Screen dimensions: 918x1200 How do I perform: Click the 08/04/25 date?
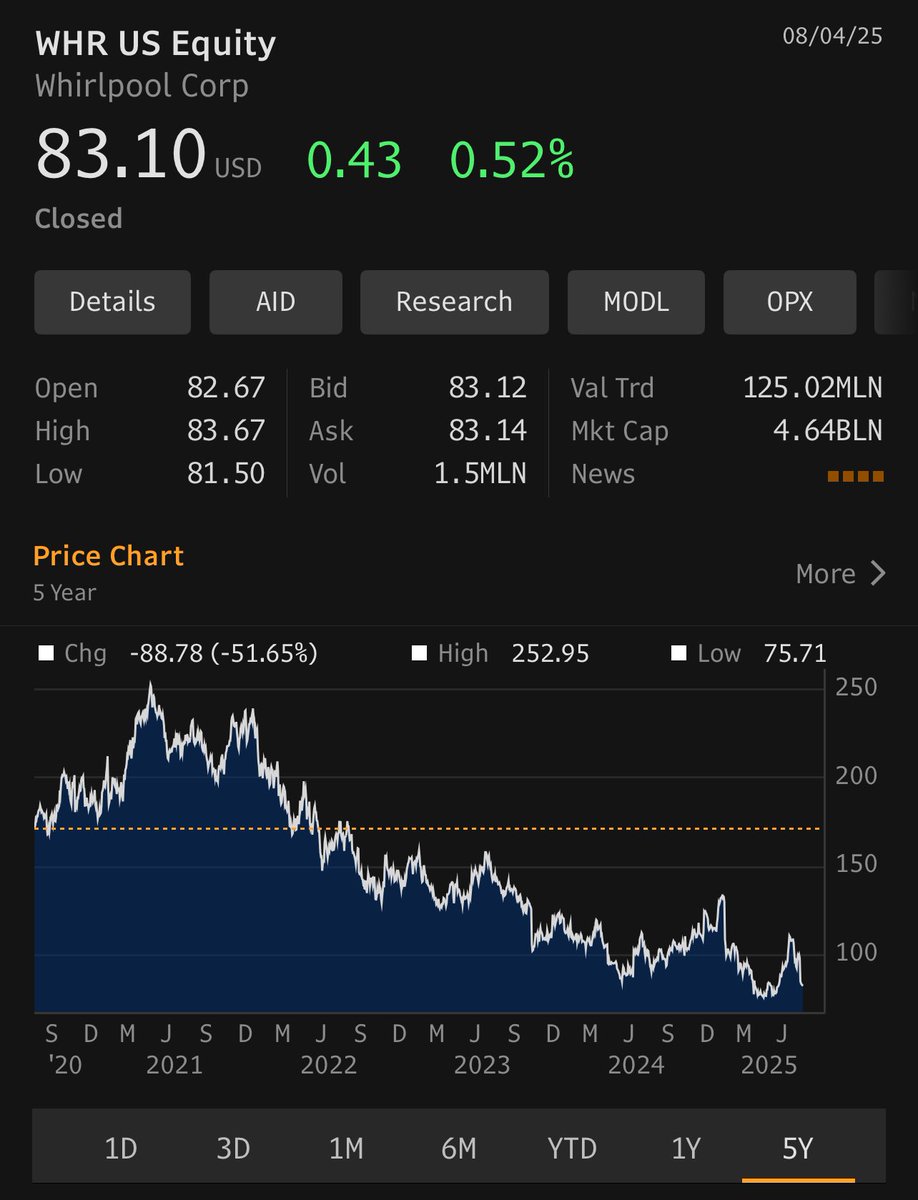click(x=833, y=37)
